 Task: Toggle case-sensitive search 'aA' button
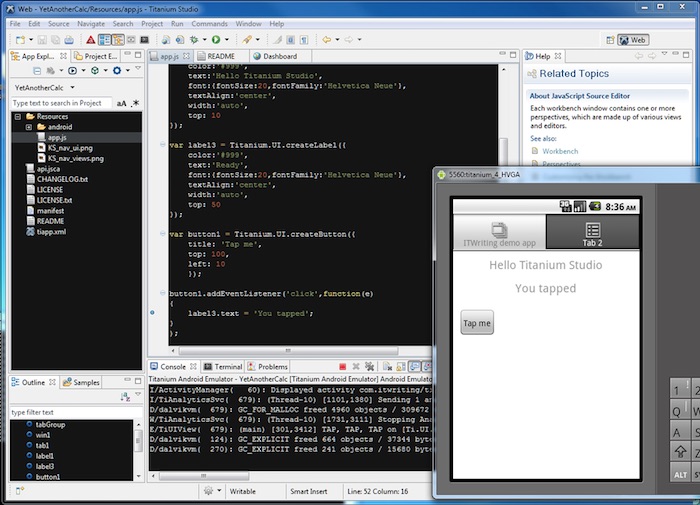(x=121, y=103)
